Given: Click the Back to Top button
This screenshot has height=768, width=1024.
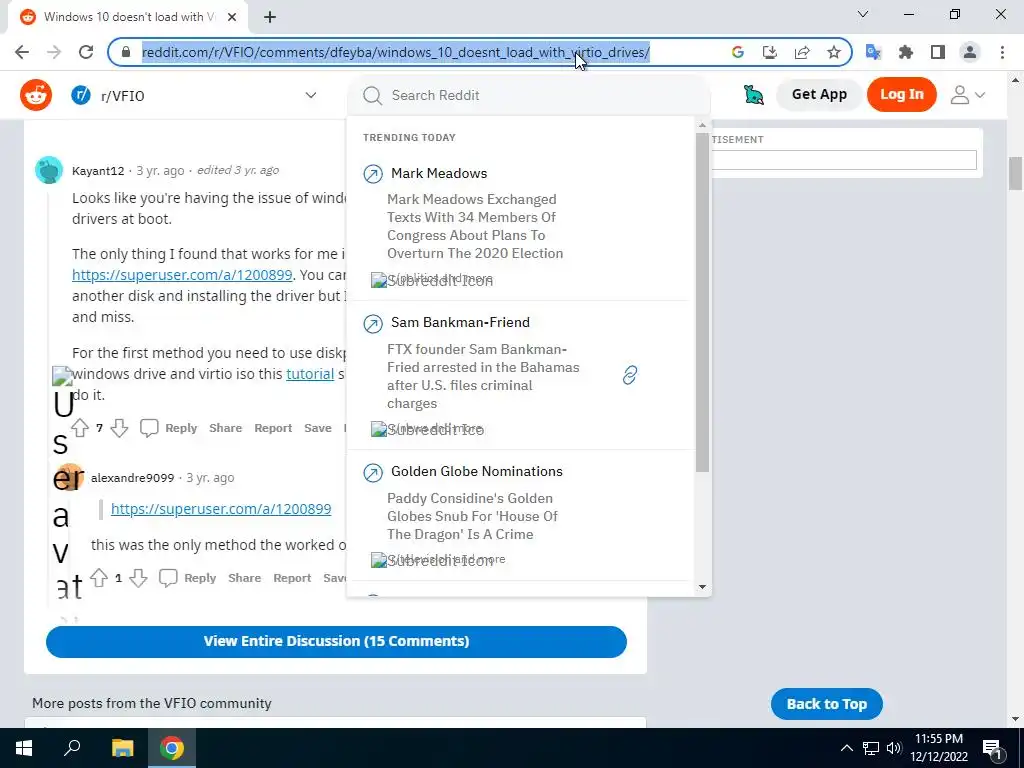Looking at the screenshot, I should click(826, 704).
